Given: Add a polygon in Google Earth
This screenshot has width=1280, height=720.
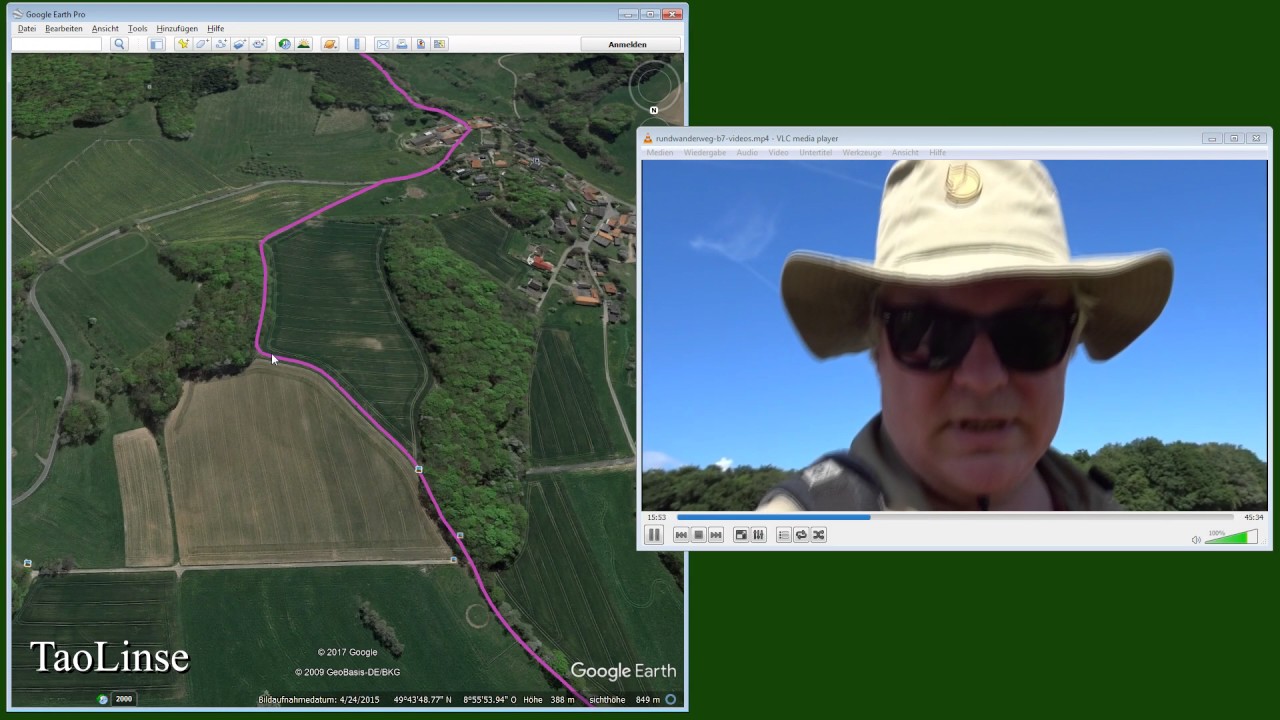Looking at the screenshot, I should tap(201, 44).
